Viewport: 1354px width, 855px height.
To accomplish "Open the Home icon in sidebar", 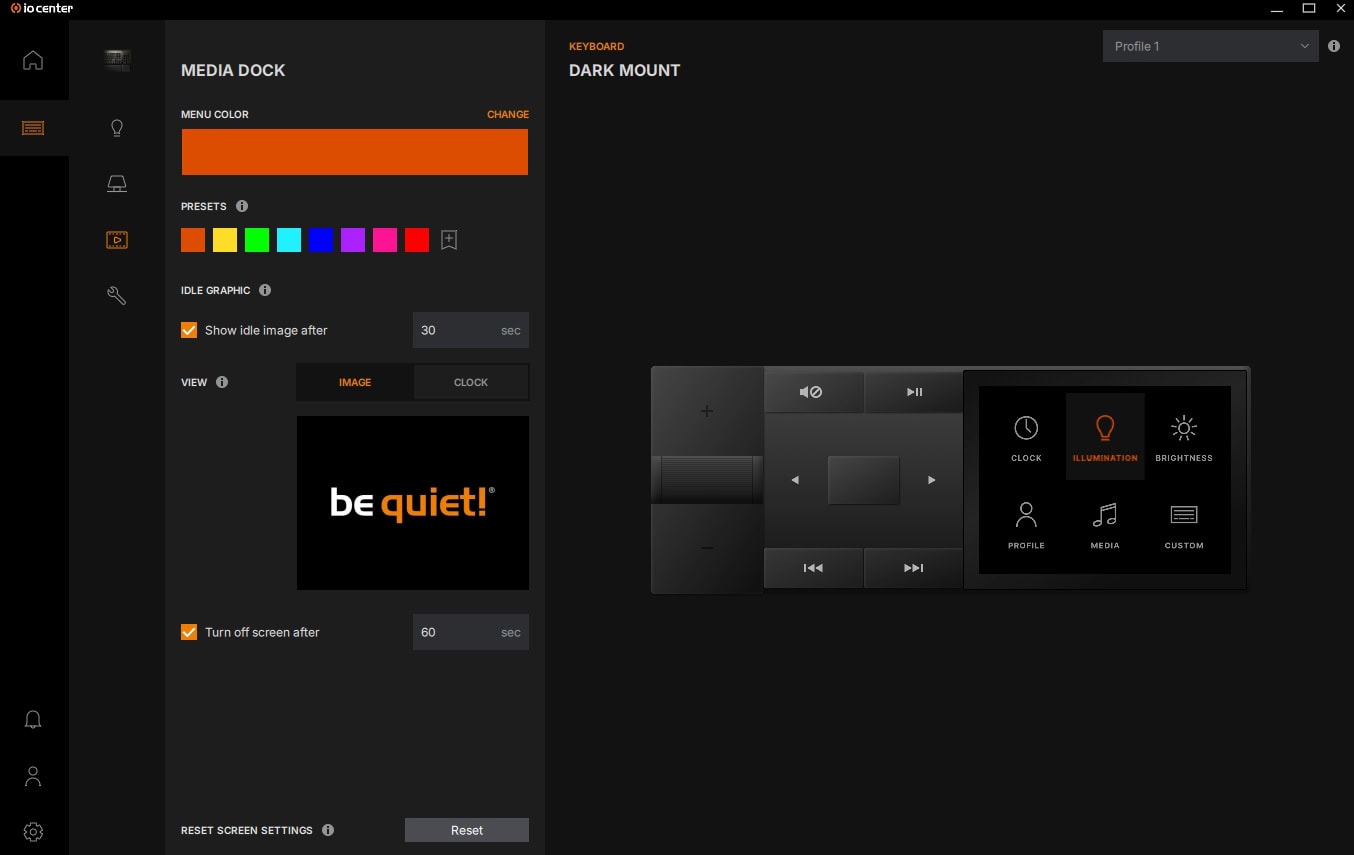I will [x=33, y=60].
